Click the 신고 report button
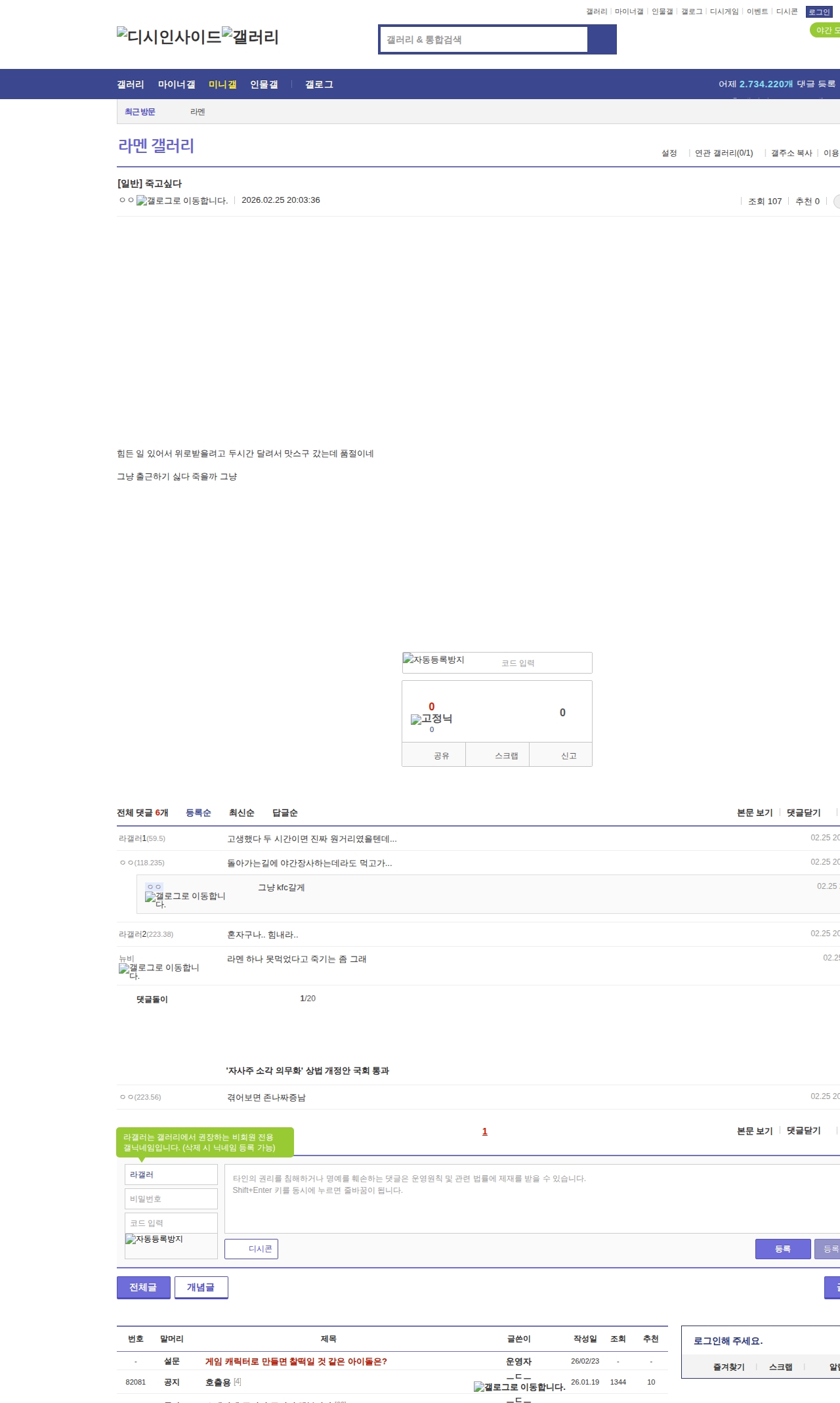The height and width of the screenshot is (1403, 840). pos(568,756)
